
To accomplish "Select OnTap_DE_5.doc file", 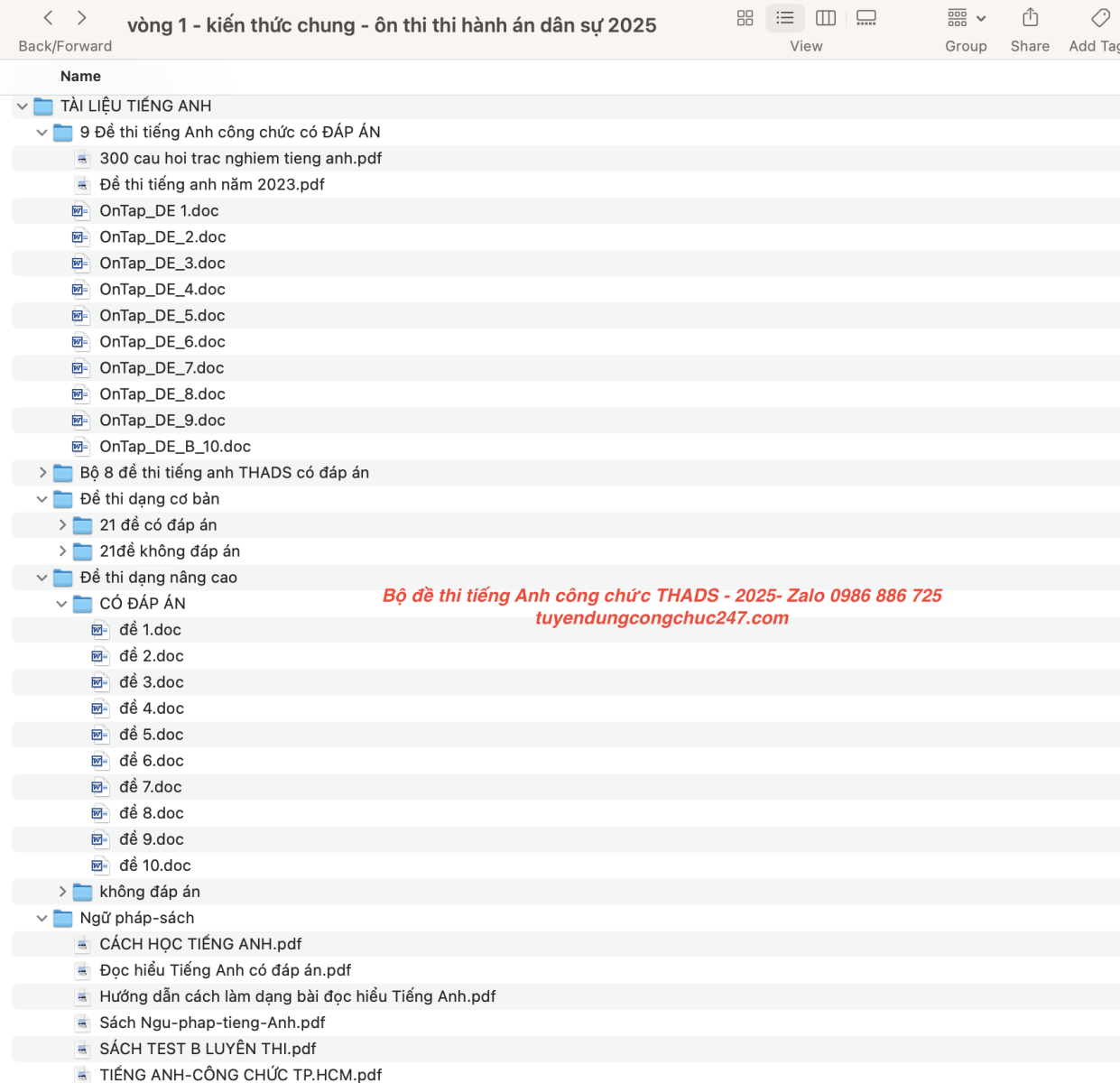I will (162, 316).
